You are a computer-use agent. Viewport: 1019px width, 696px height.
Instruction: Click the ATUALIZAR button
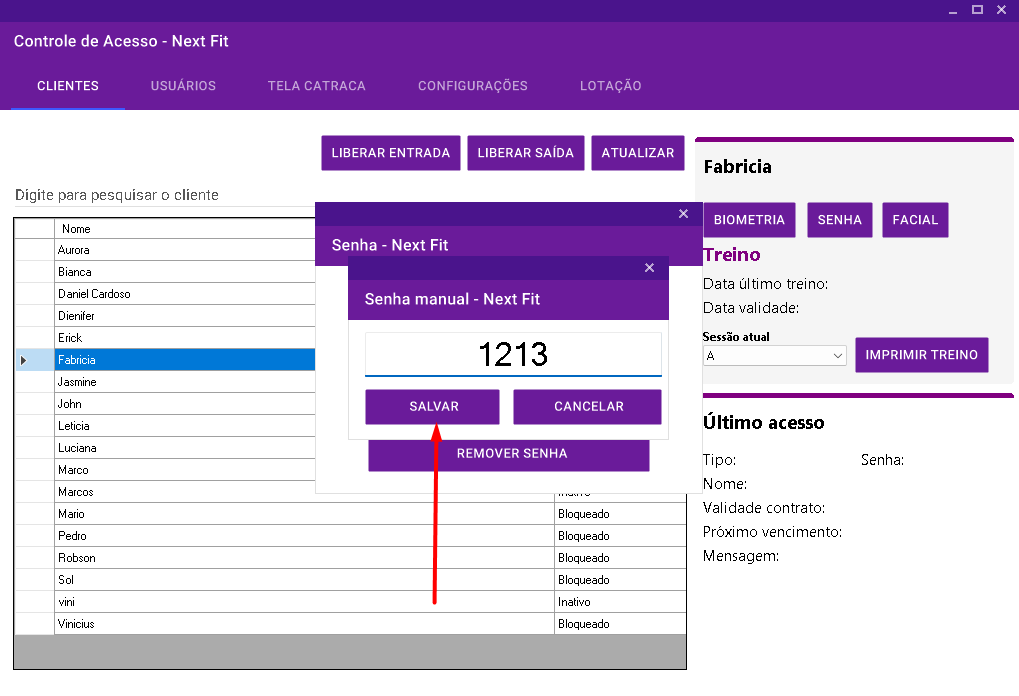[638, 153]
